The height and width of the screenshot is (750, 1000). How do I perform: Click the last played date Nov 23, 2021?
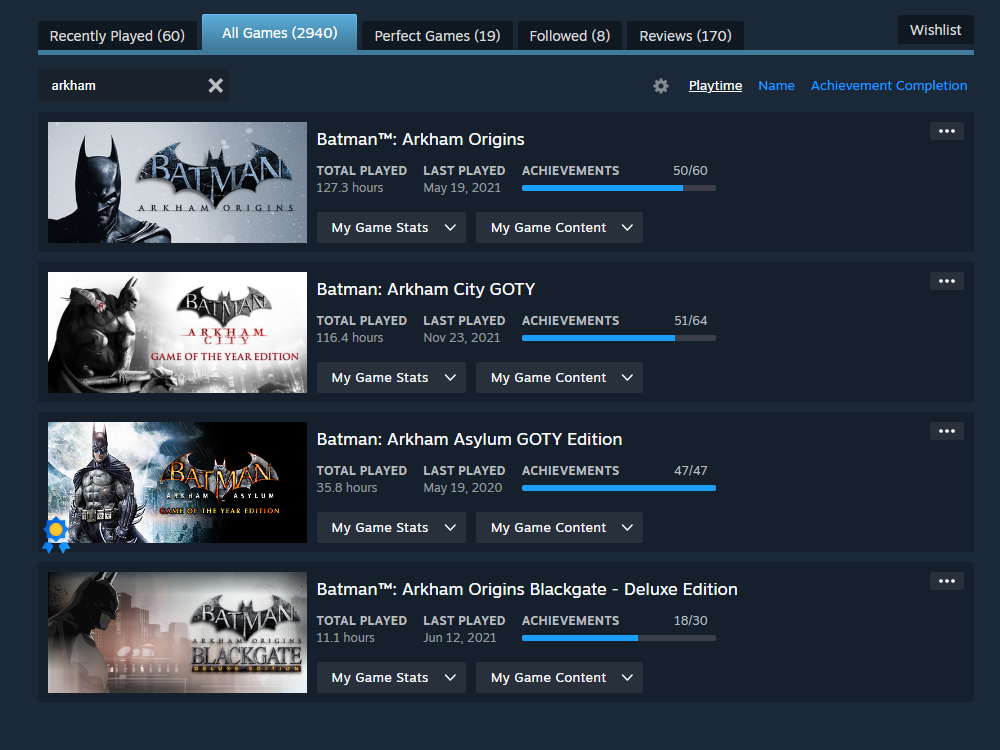coord(462,337)
